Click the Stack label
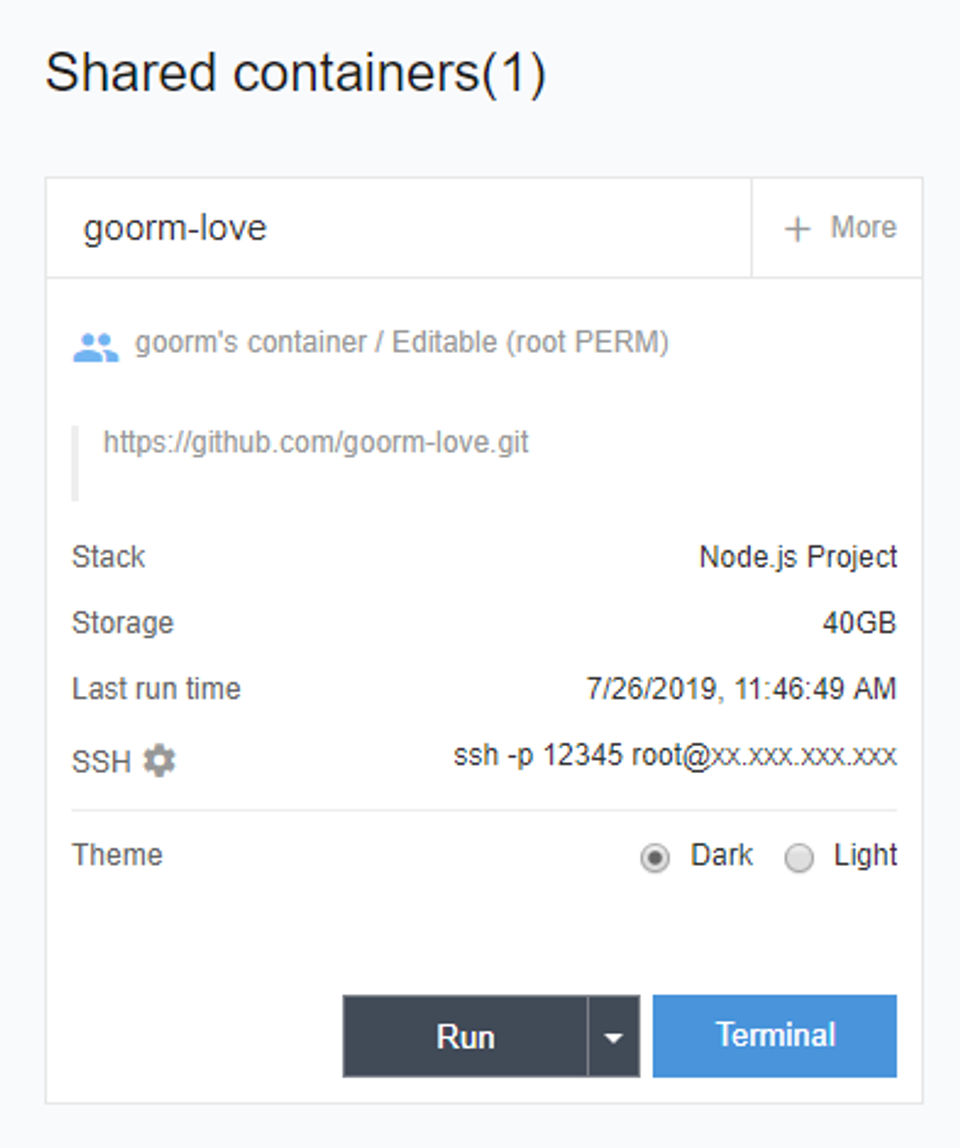960x1148 pixels. (x=108, y=557)
